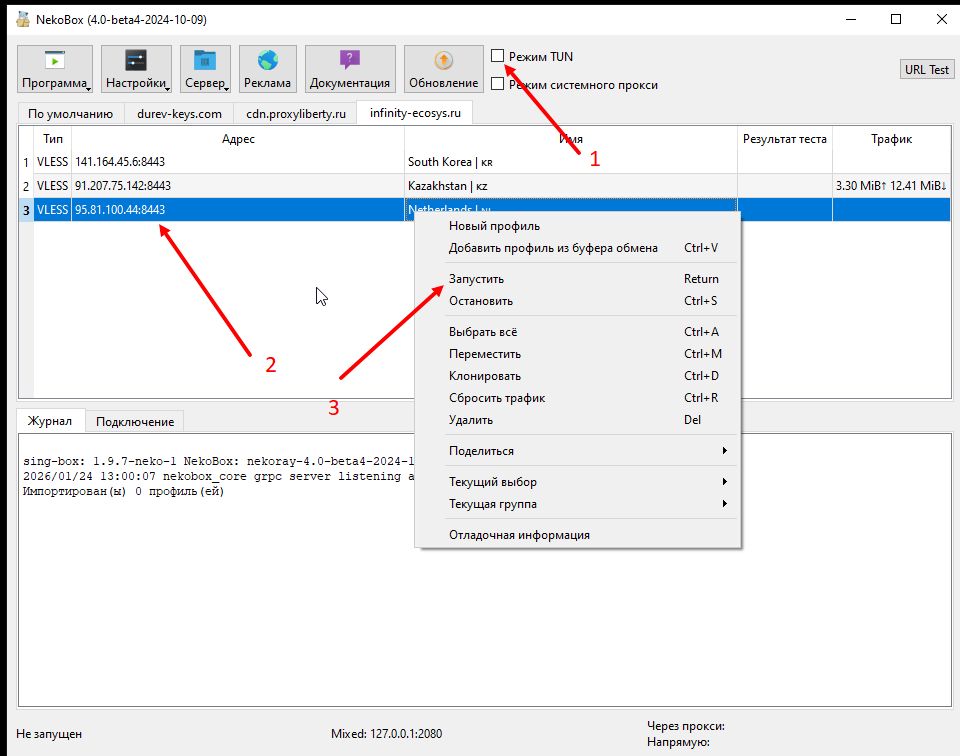
Task: Open the Сервер toolbar menu
Action: 205,70
